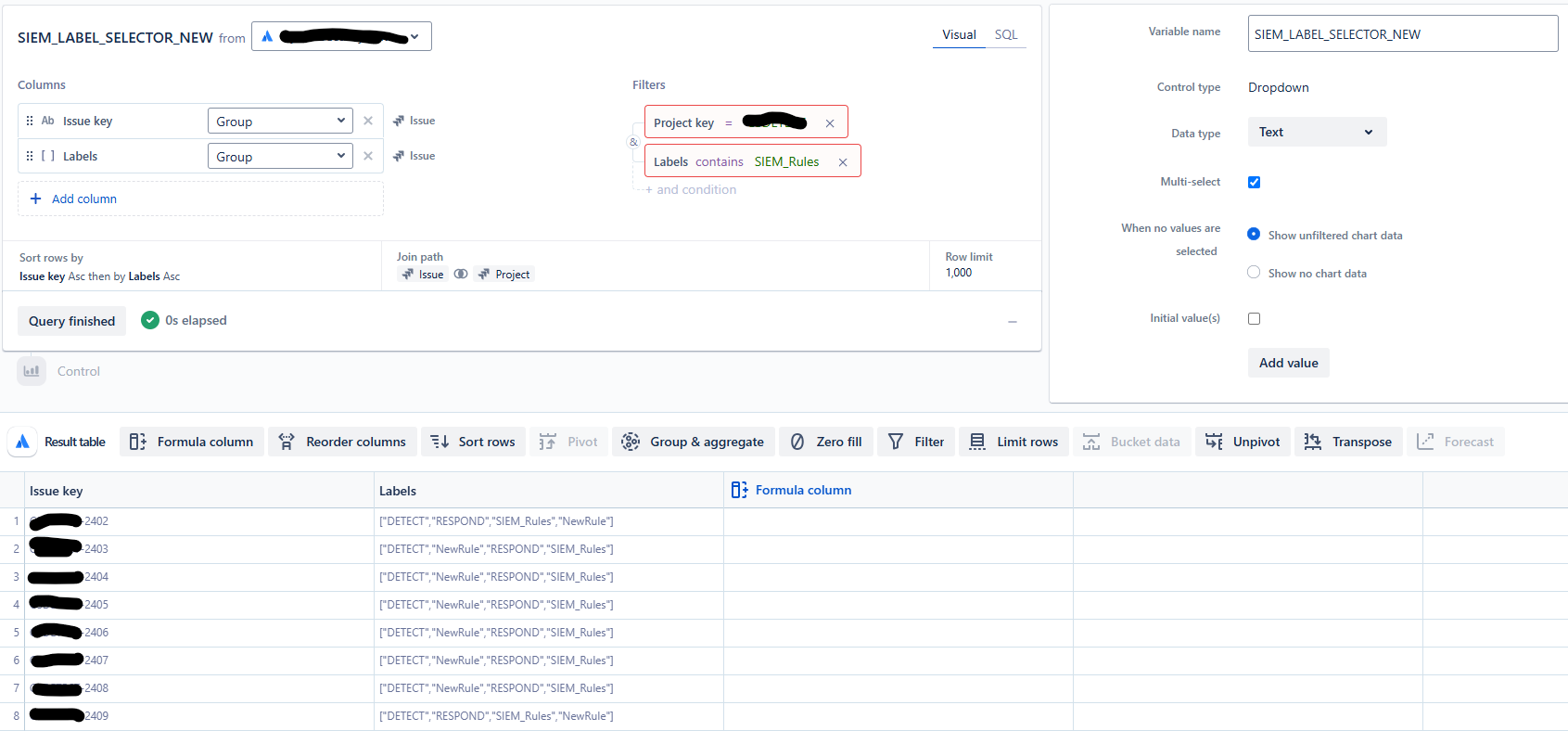Collapse the query panel with minus icon
This screenshot has height=731, width=1568.
point(1013,322)
